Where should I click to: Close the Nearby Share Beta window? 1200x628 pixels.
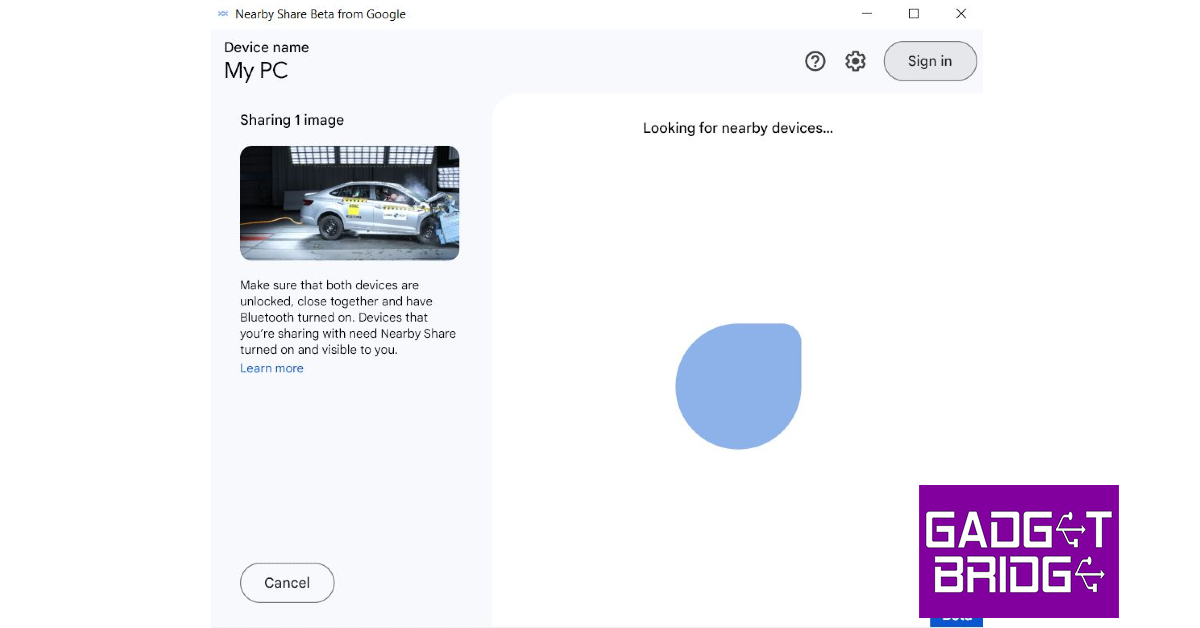point(960,14)
